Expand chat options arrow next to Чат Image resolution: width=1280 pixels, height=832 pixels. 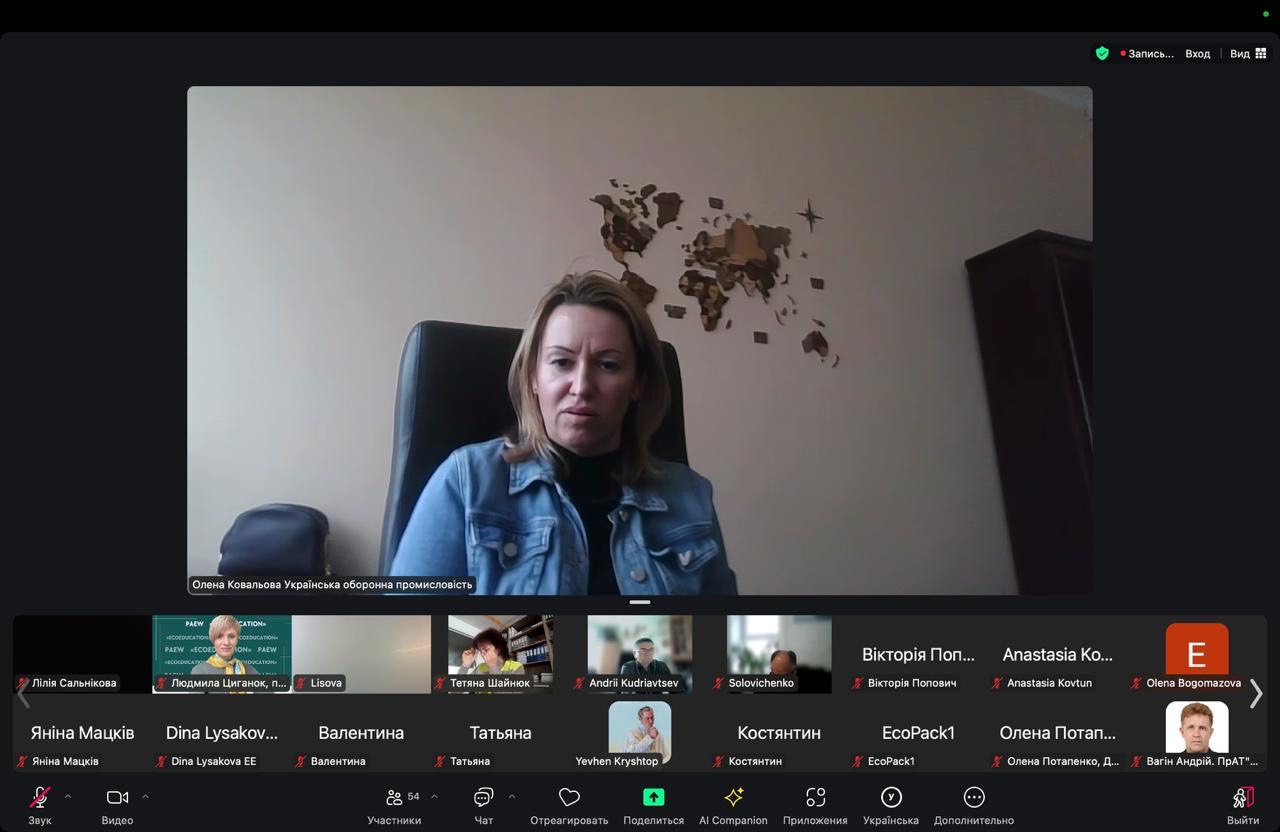coord(512,797)
